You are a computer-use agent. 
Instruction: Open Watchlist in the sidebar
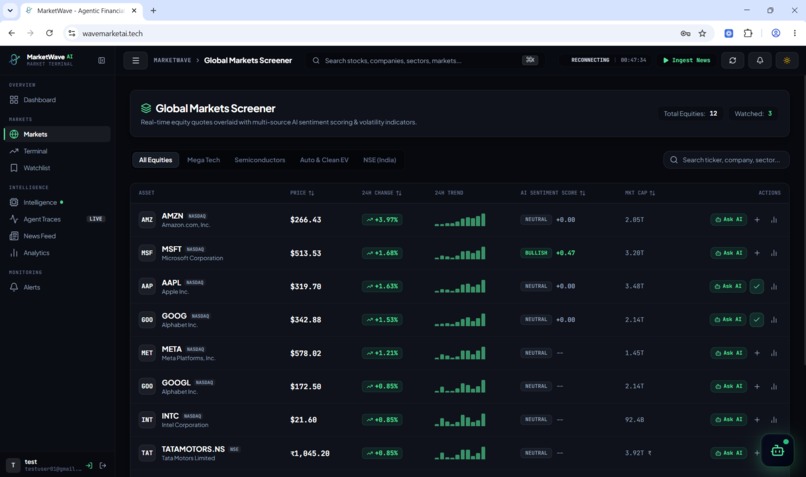(x=57, y=168)
